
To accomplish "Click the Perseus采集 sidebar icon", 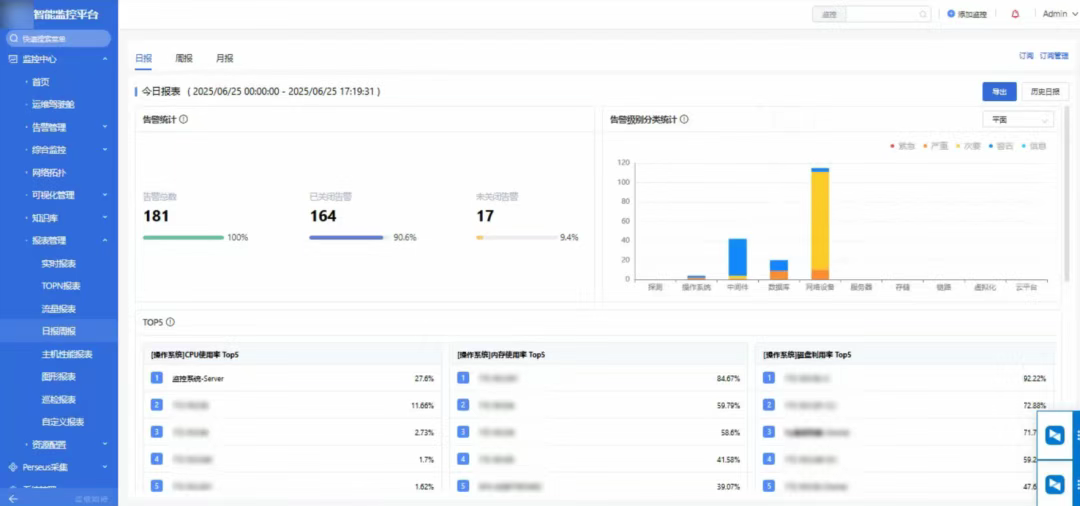I will (13, 467).
